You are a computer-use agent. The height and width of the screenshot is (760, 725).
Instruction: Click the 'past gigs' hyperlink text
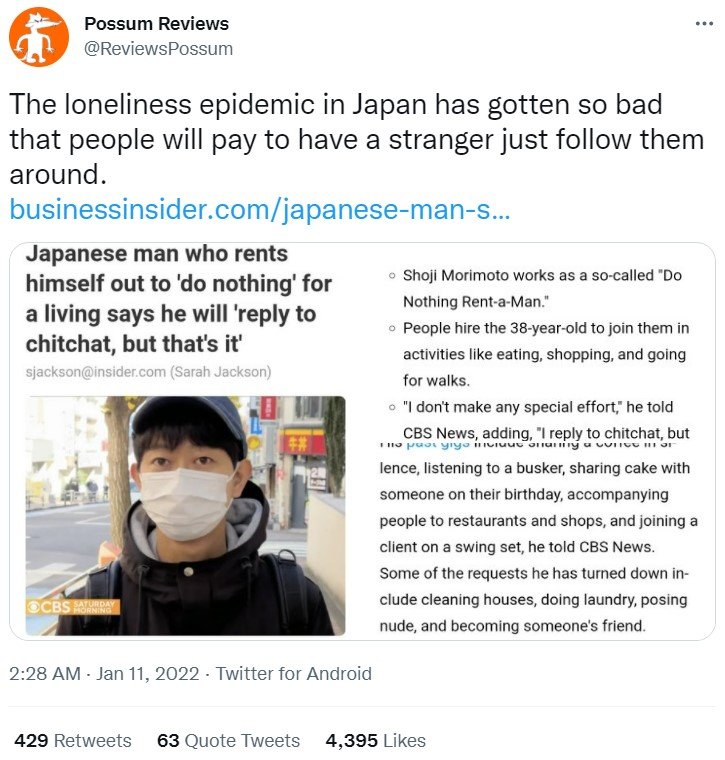pos(438,443)
